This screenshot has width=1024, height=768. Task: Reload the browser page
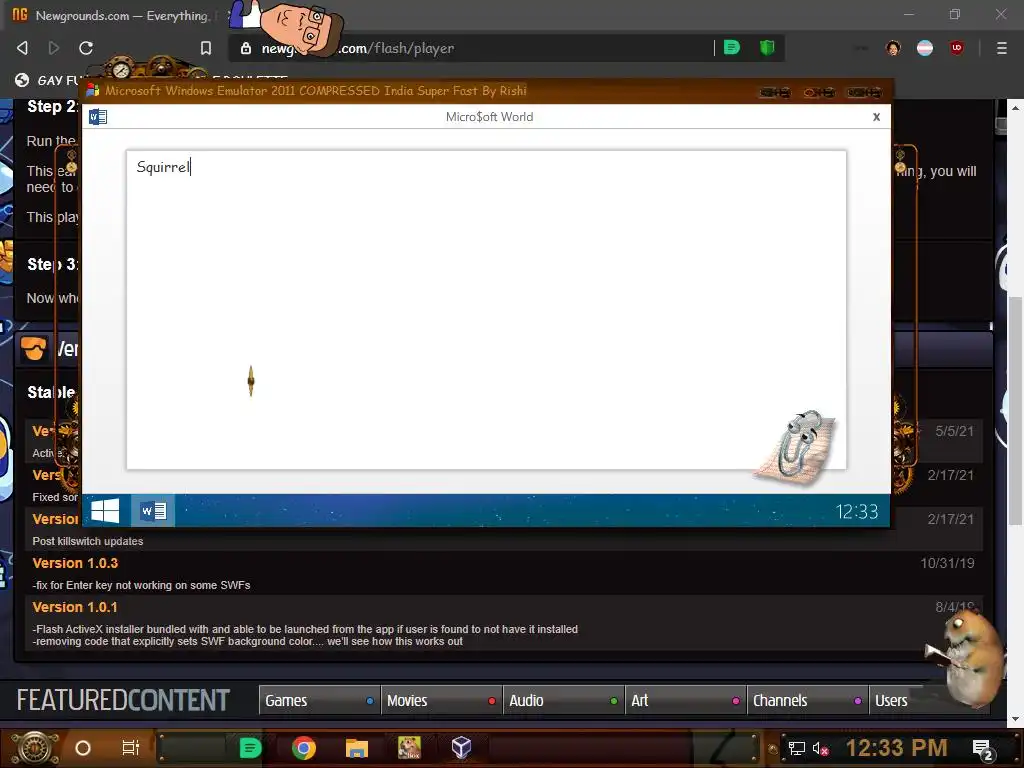click(86, 48)
